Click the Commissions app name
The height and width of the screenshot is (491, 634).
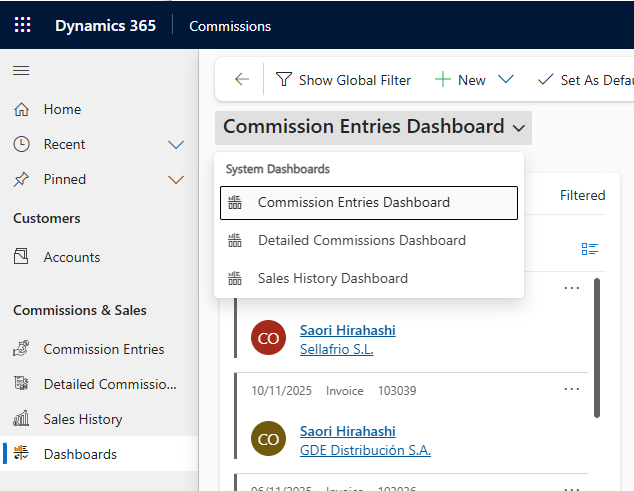[x=230, y=26]
